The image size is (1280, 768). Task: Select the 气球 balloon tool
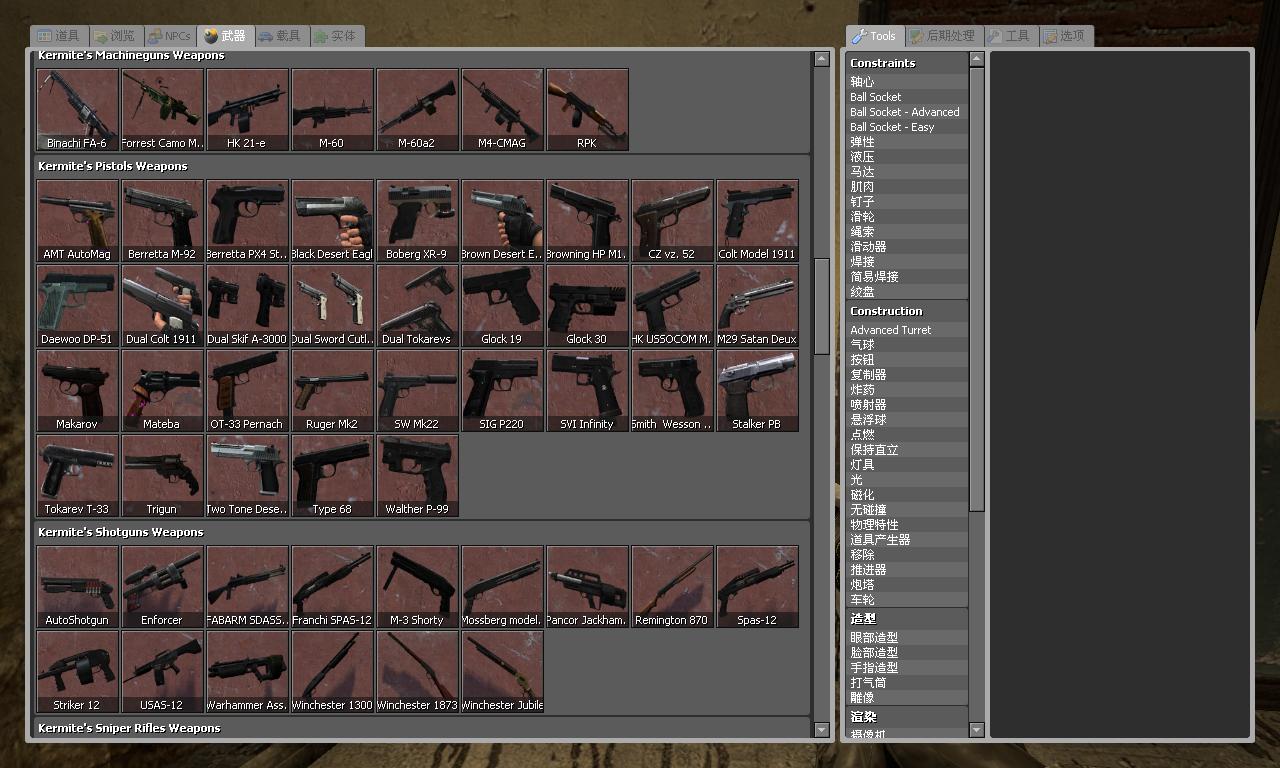906,345
